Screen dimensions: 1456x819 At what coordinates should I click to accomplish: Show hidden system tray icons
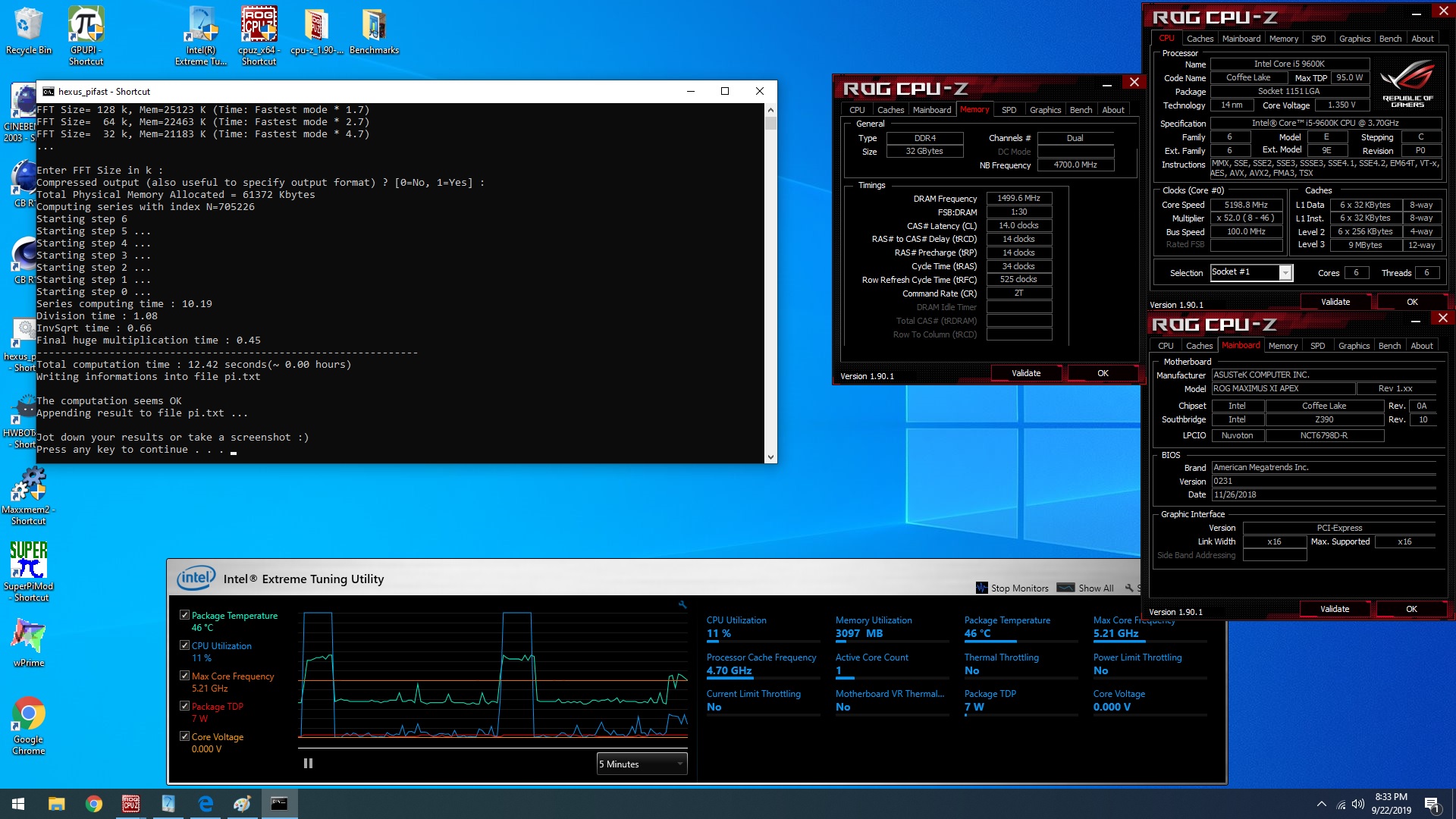tap(1321, 804)
